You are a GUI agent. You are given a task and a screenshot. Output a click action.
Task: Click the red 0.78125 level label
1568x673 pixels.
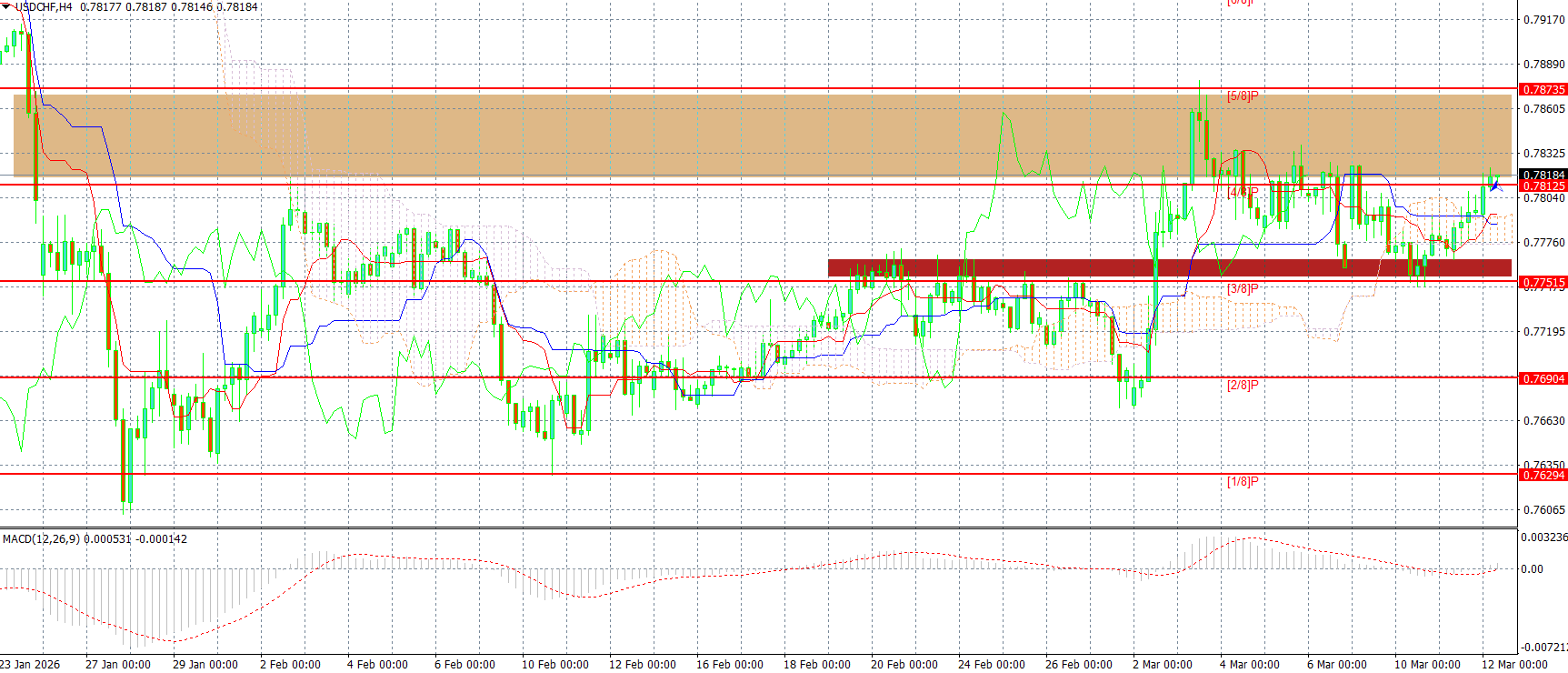1543,186
